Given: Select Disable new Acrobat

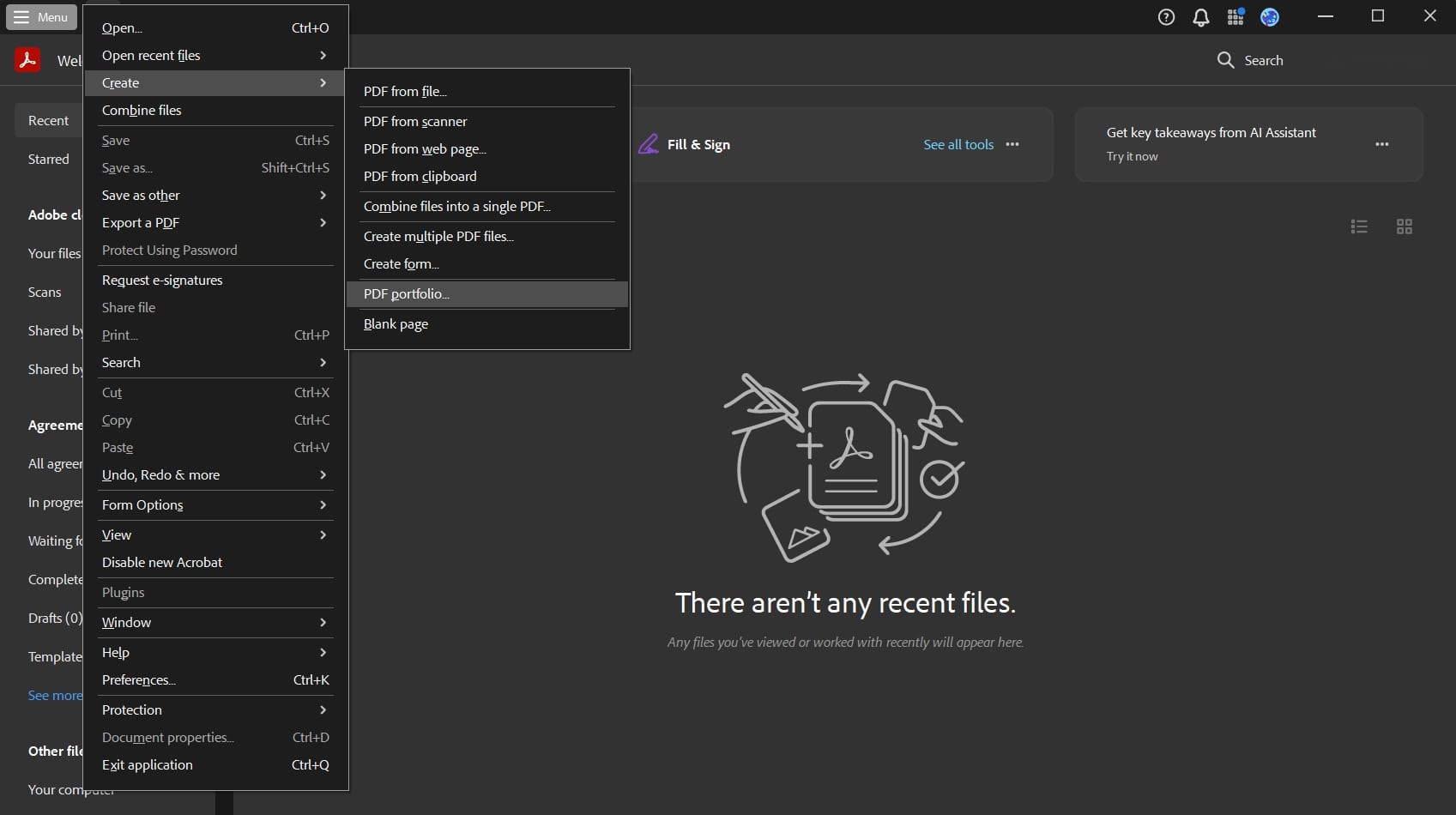Looking at the screenshot, I should point(215,562).
